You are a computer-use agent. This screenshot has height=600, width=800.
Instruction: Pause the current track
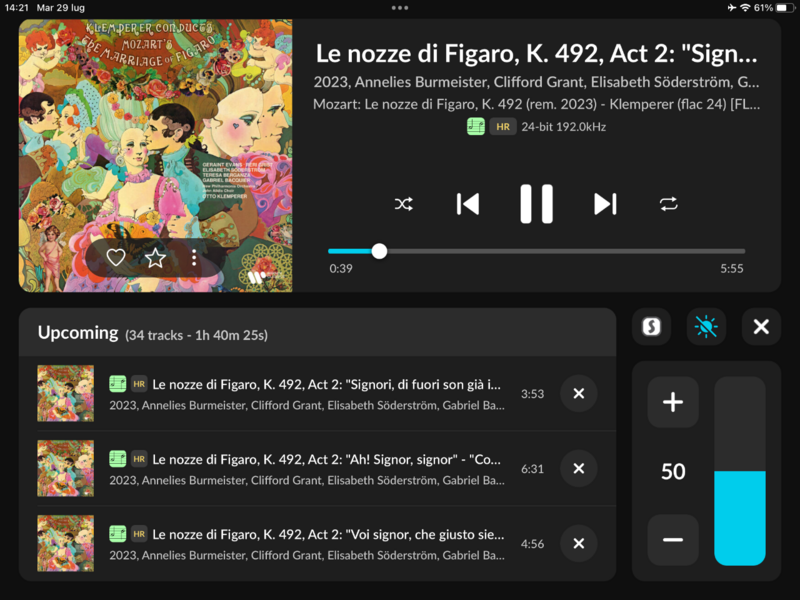(536, 204)
